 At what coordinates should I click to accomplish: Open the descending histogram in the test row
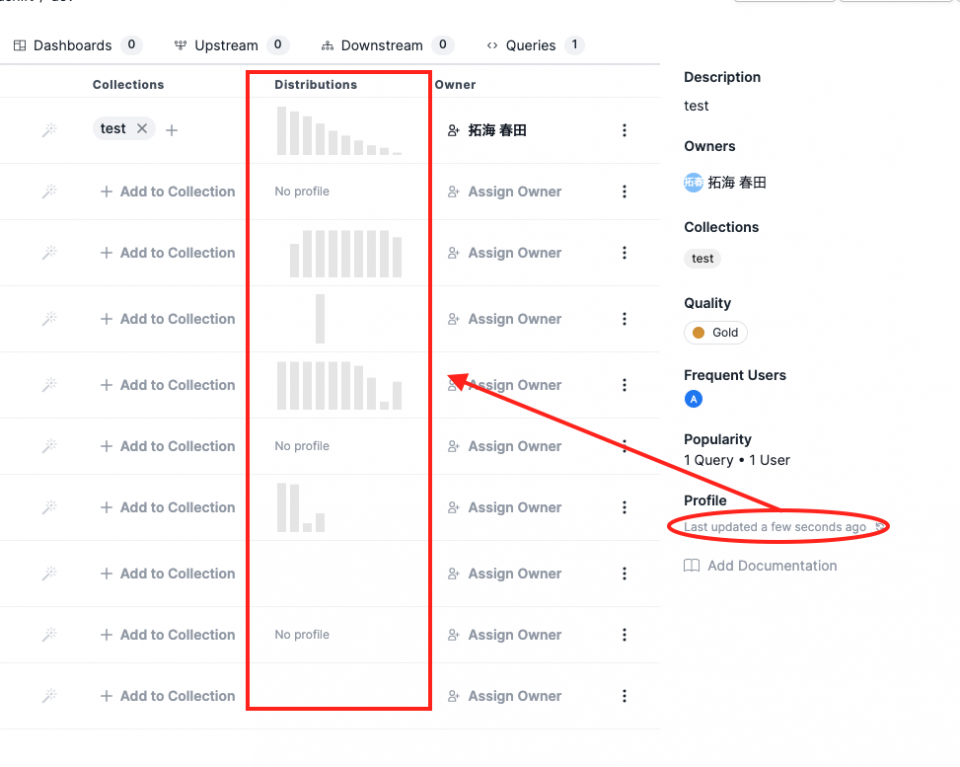(x=339, y=130)
